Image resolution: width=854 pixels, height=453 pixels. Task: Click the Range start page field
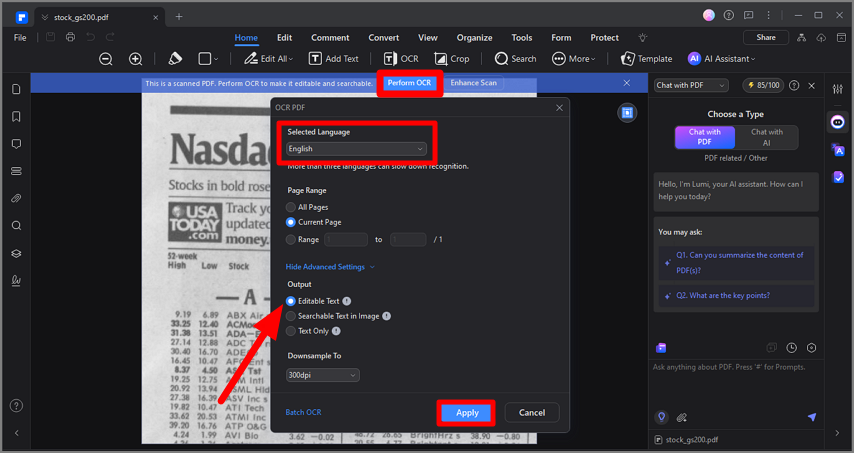click(346, 240)
